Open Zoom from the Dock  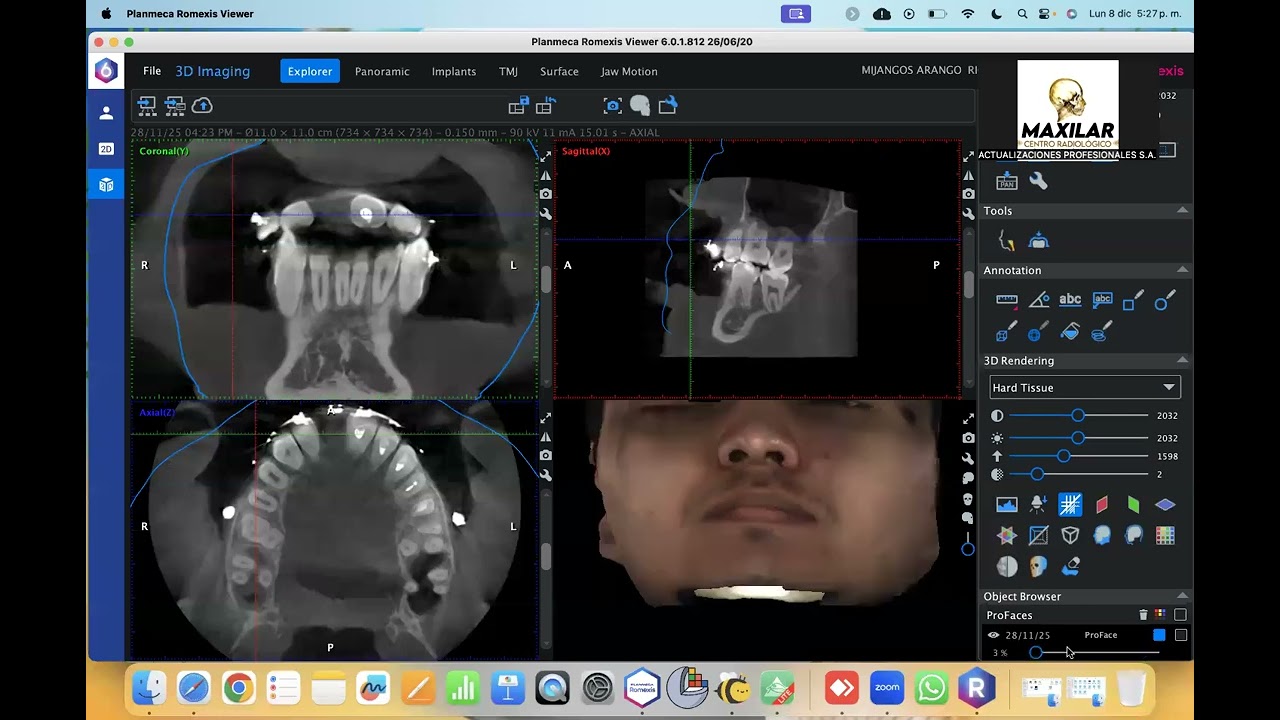(887, 688)
